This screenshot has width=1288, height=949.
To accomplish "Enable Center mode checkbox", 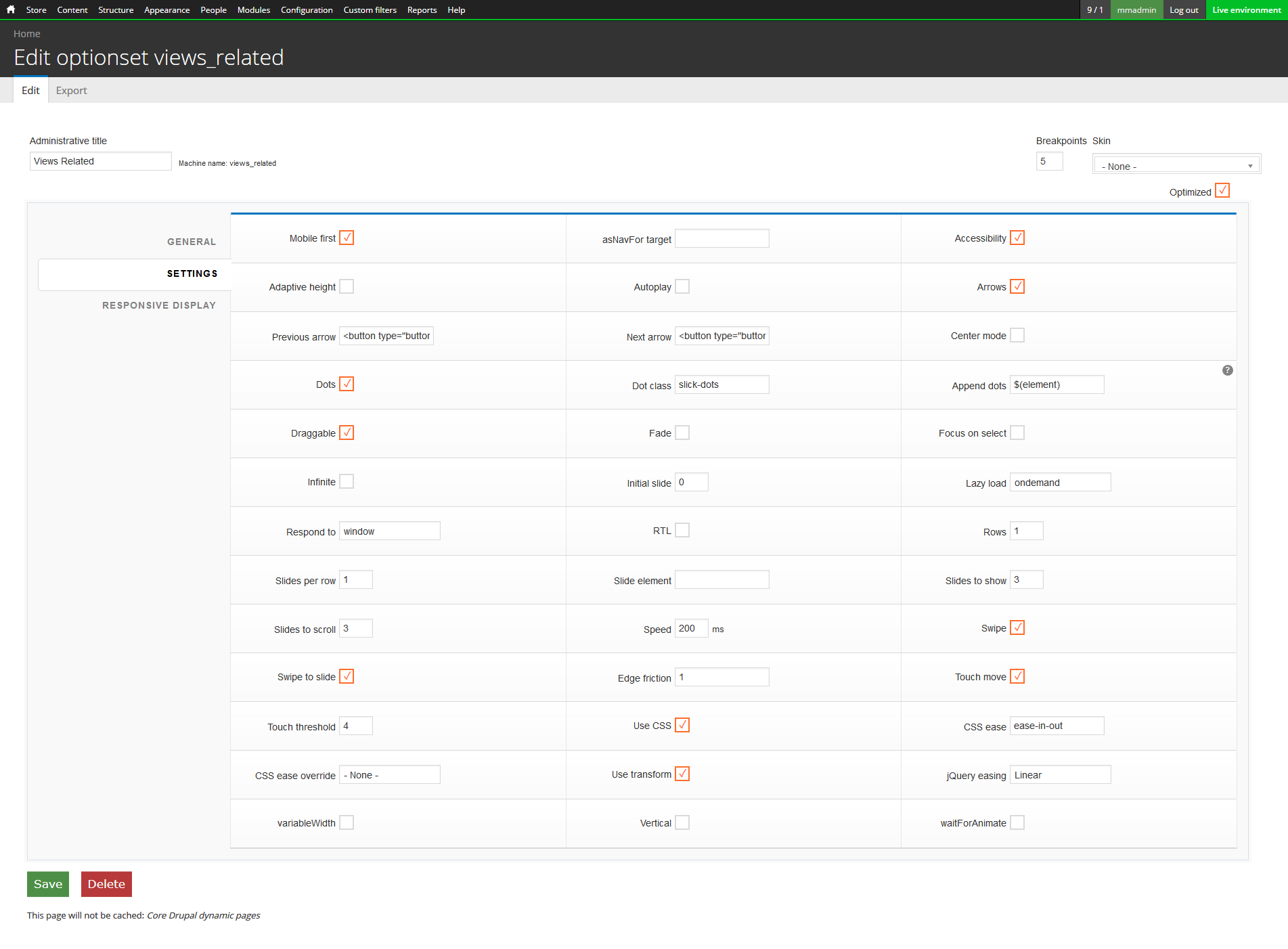I will [x=1017, y=335].
